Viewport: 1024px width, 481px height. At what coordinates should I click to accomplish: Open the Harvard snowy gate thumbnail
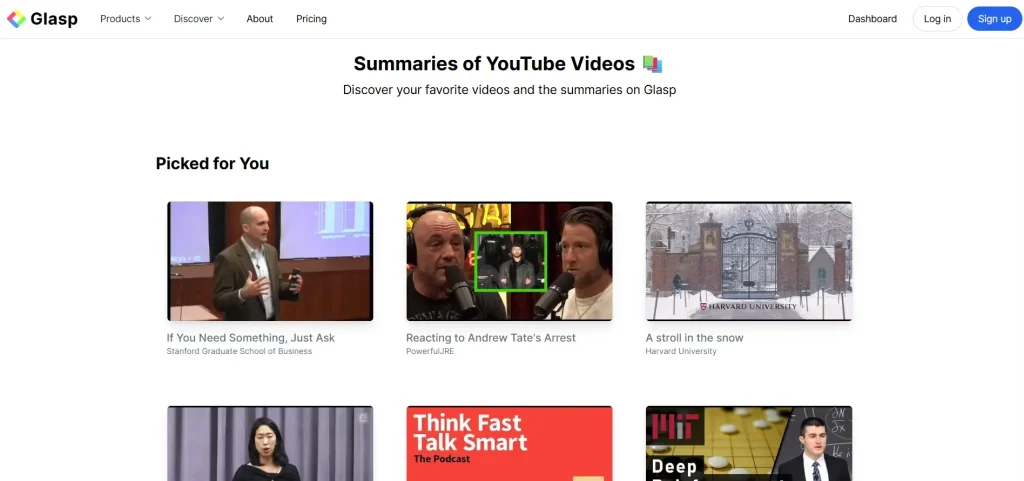click(x=748, y=261)
